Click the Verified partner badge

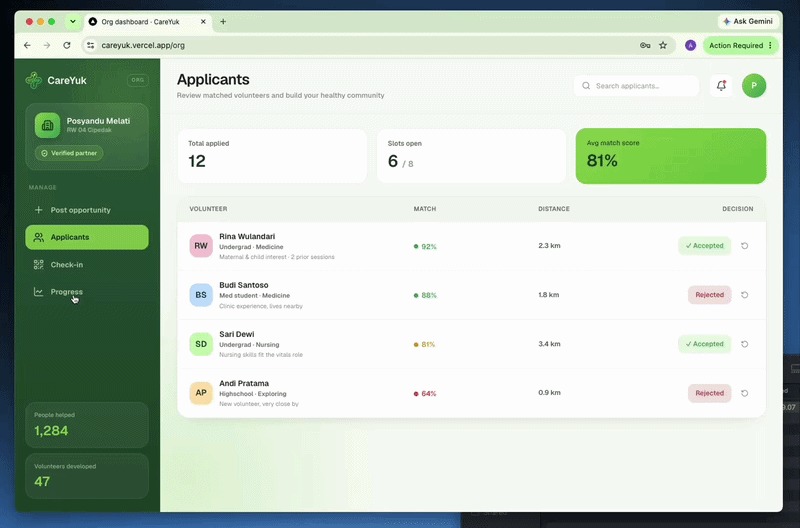(x=69, y=153)
